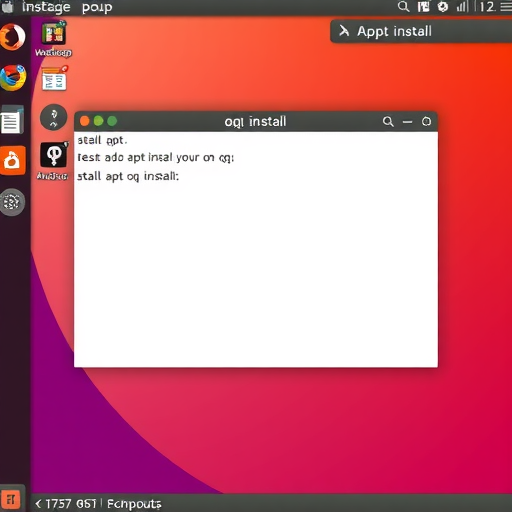Click the round dark gray desktop icon

(x=53, y=117)
